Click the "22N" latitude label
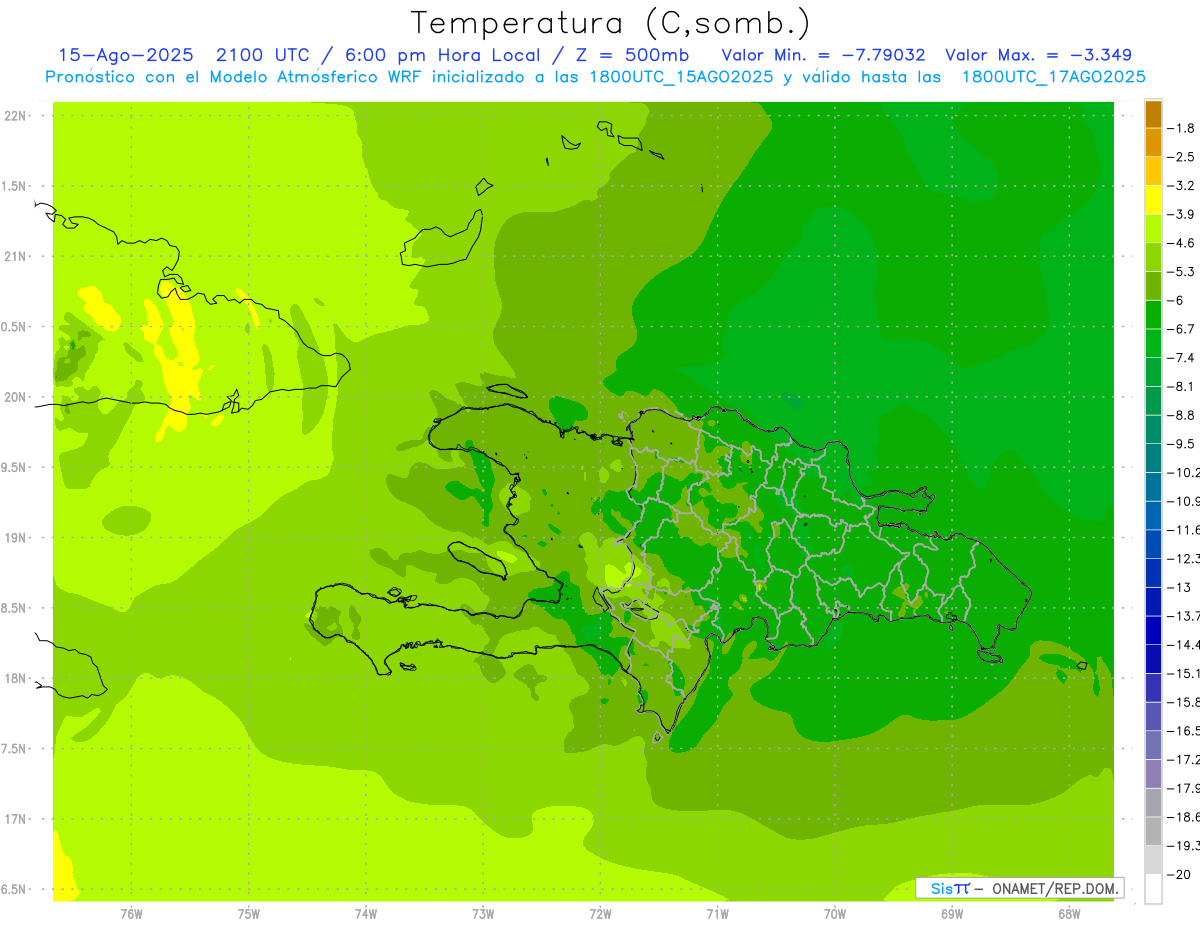The width and height of the screenshot is (1200, 927). click(x=15, y=116)
